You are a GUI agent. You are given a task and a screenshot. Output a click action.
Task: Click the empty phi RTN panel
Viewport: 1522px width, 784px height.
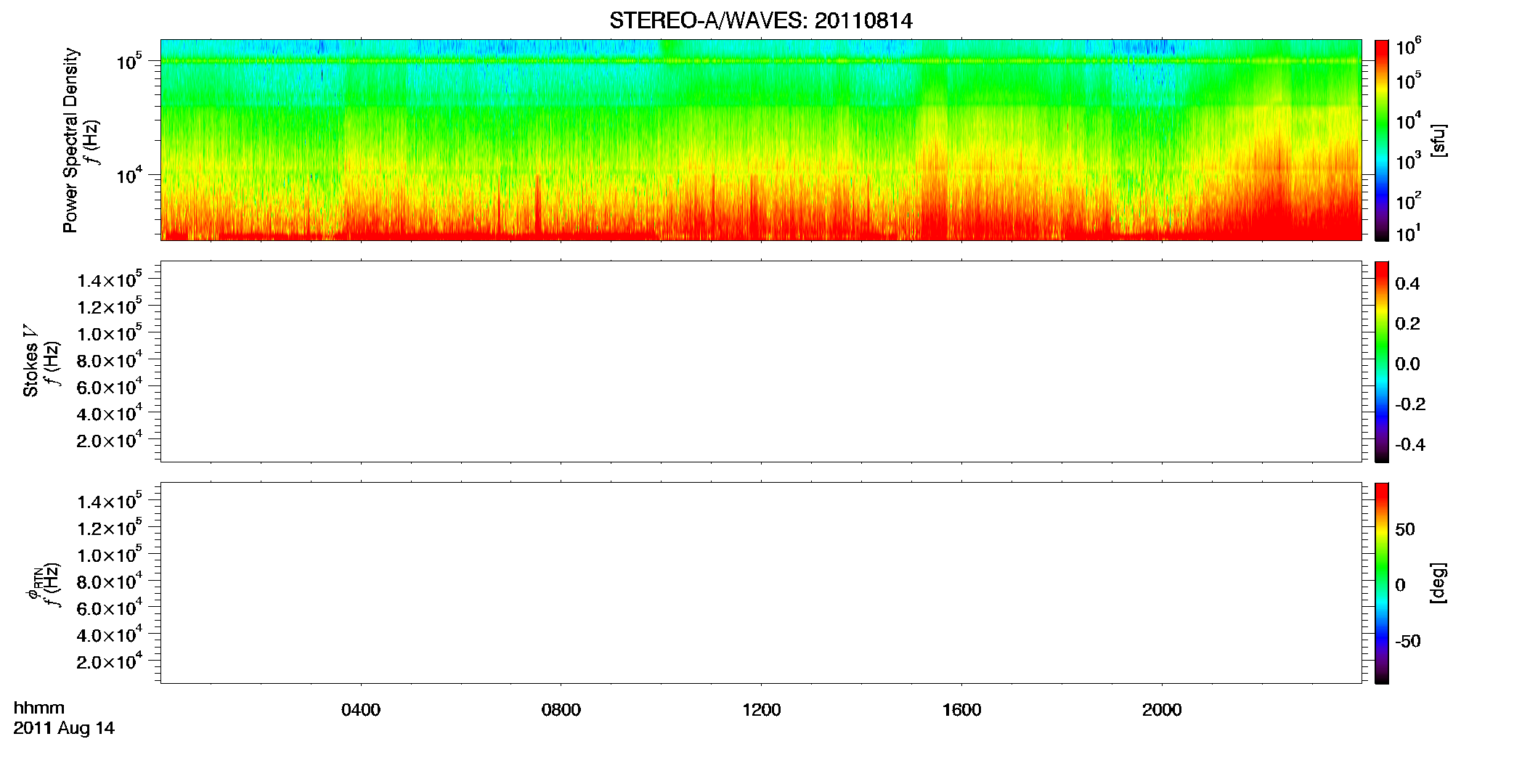pos(761,583)
